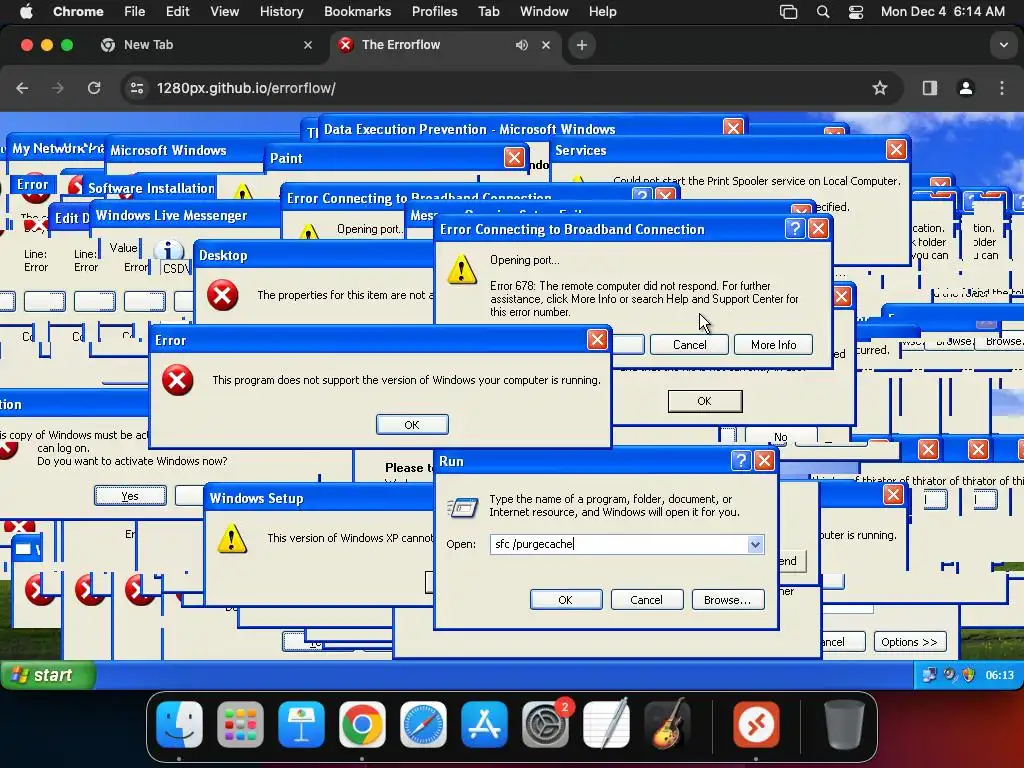The height and width of the screenshot is (768, 1024).
Task: Mute the Errorflow tab audio icon
Action: pos(521,45)
